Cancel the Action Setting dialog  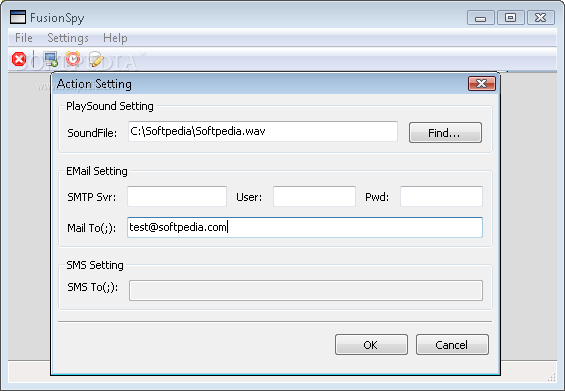(452, 345)
